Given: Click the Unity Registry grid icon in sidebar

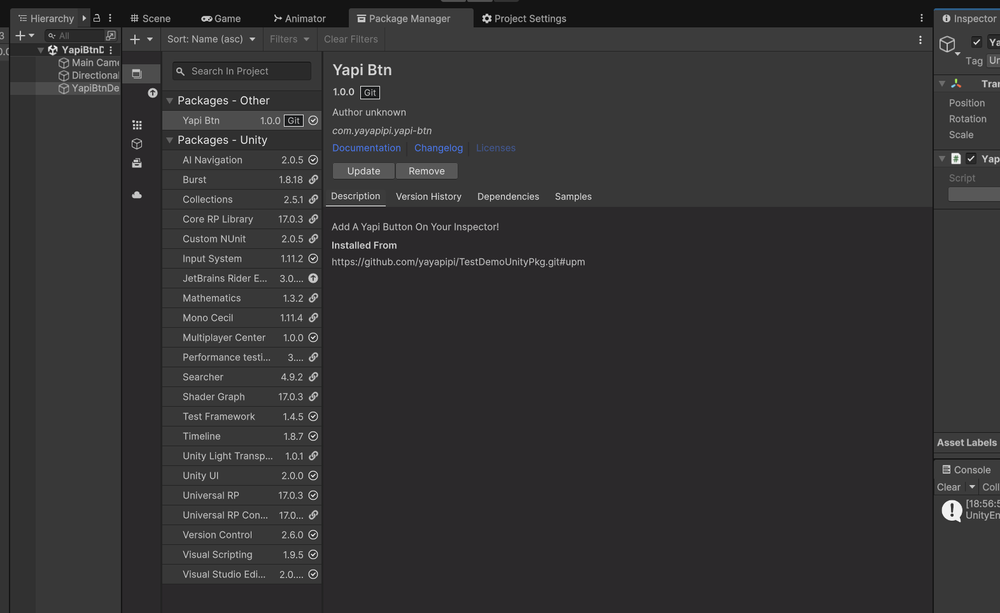Looking at the screenshot, I should [x=136, y=122].
